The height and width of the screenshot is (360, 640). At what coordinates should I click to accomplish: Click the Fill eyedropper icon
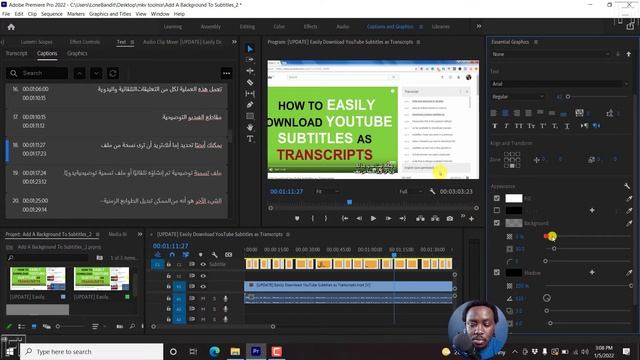click(x=629, y=198)
